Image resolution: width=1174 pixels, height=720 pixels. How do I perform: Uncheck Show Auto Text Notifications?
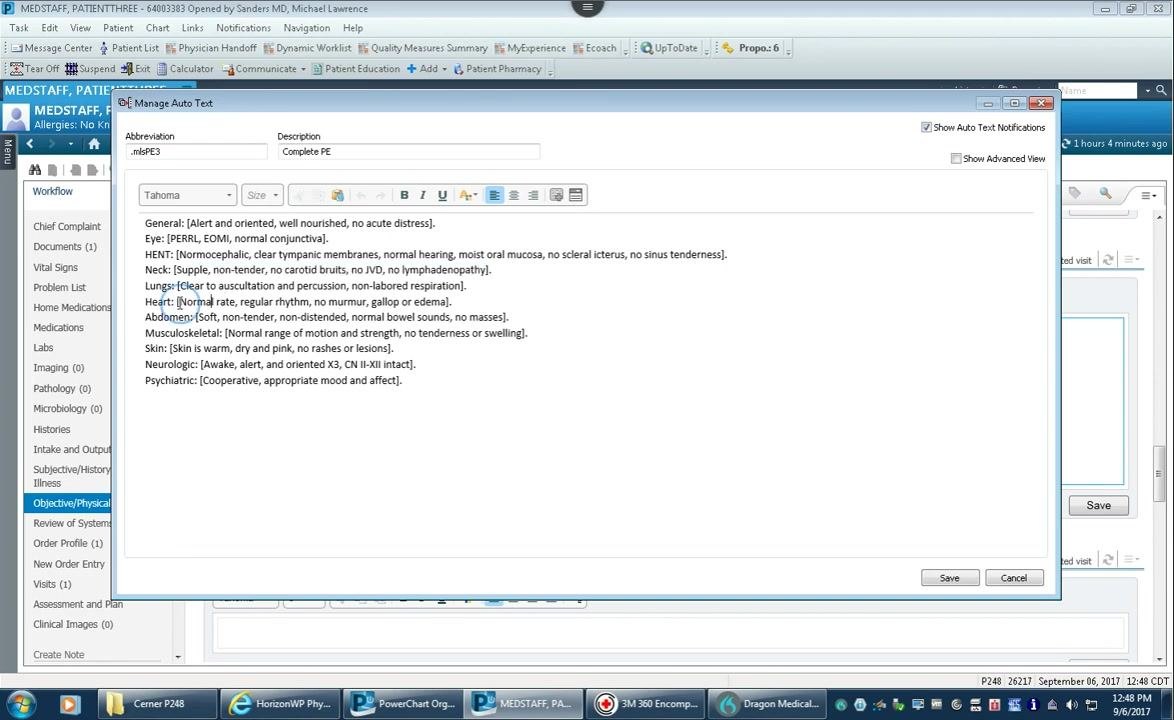(926, 127)
